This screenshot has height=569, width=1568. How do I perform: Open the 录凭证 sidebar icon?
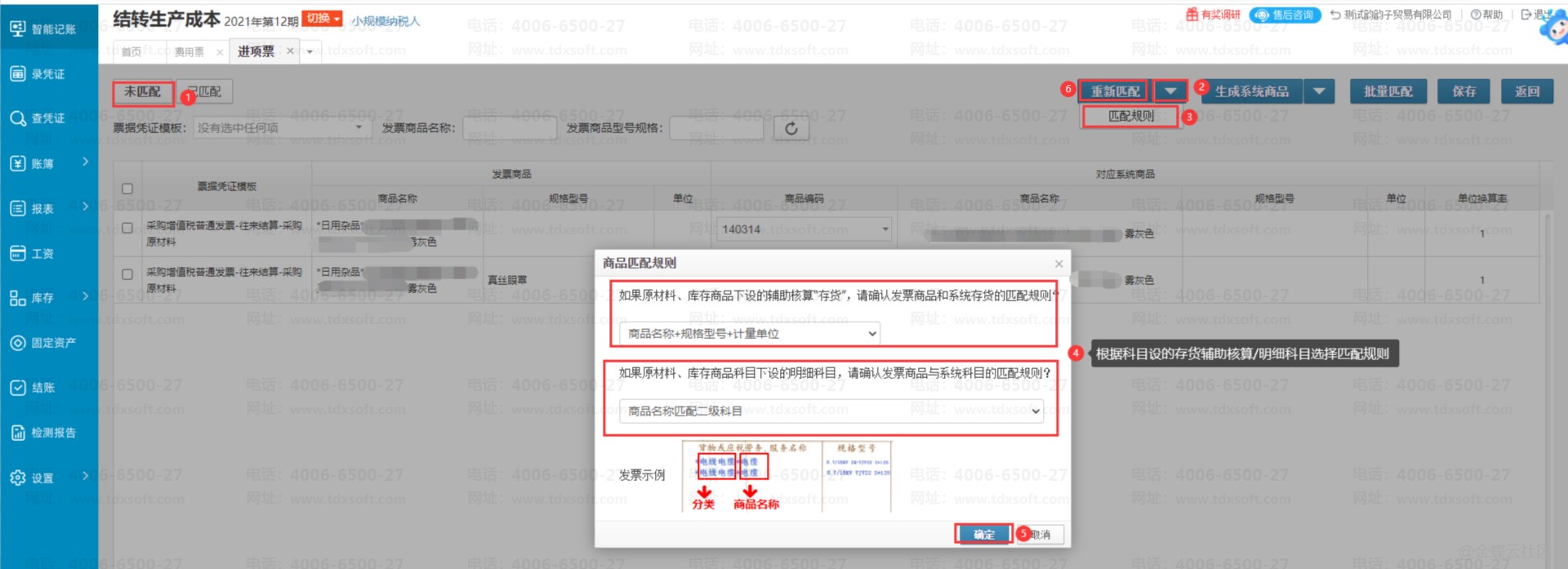click(x=18, y=74)
